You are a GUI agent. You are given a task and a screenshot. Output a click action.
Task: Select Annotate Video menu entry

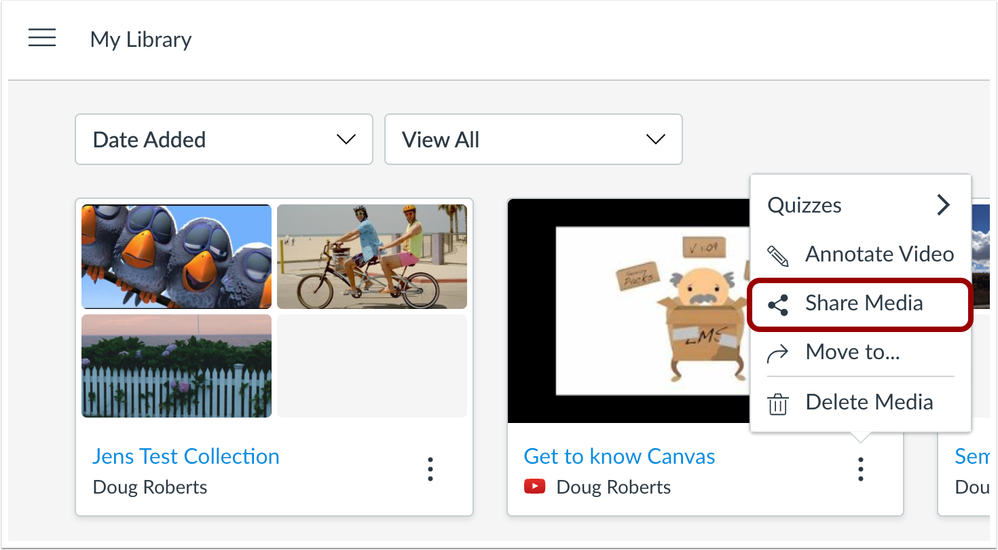pos(879,255)
